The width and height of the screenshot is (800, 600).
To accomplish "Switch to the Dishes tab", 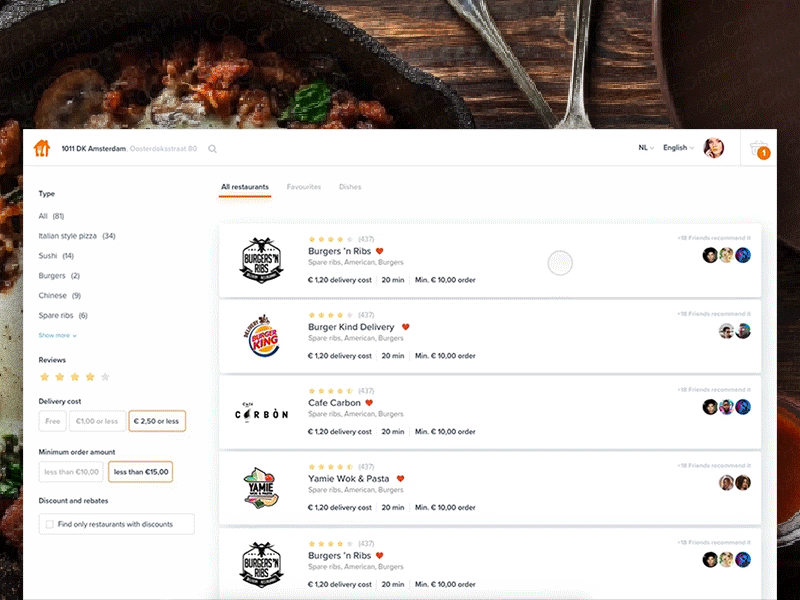I will [350, 187].
